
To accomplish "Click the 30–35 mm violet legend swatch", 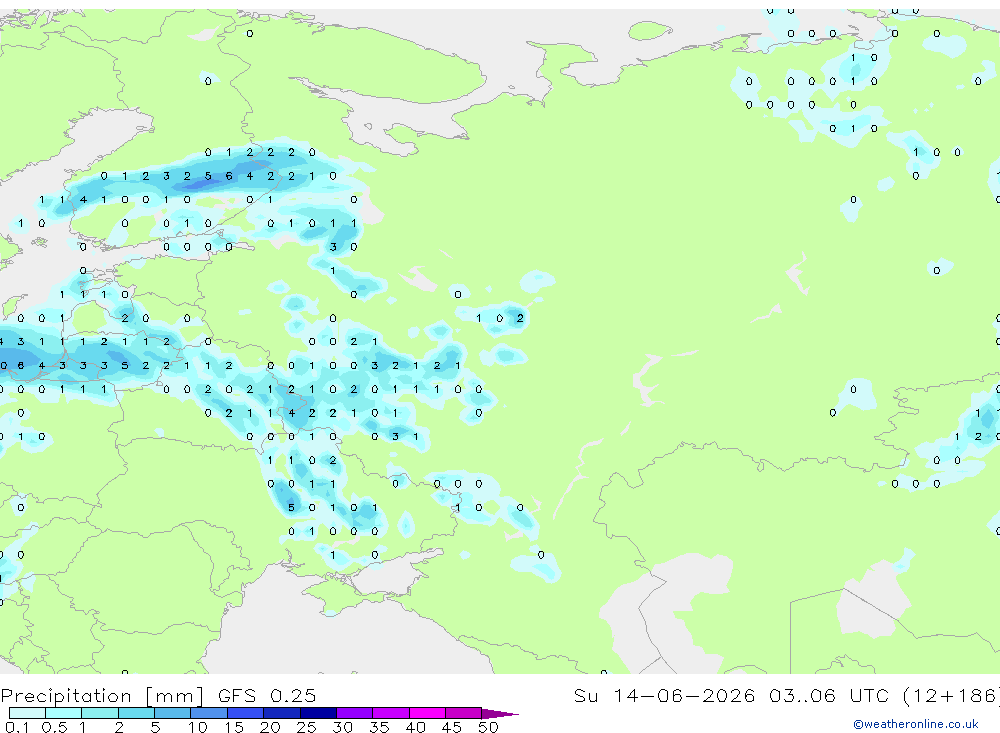I will pyautogui.click(x=355, y=713).
